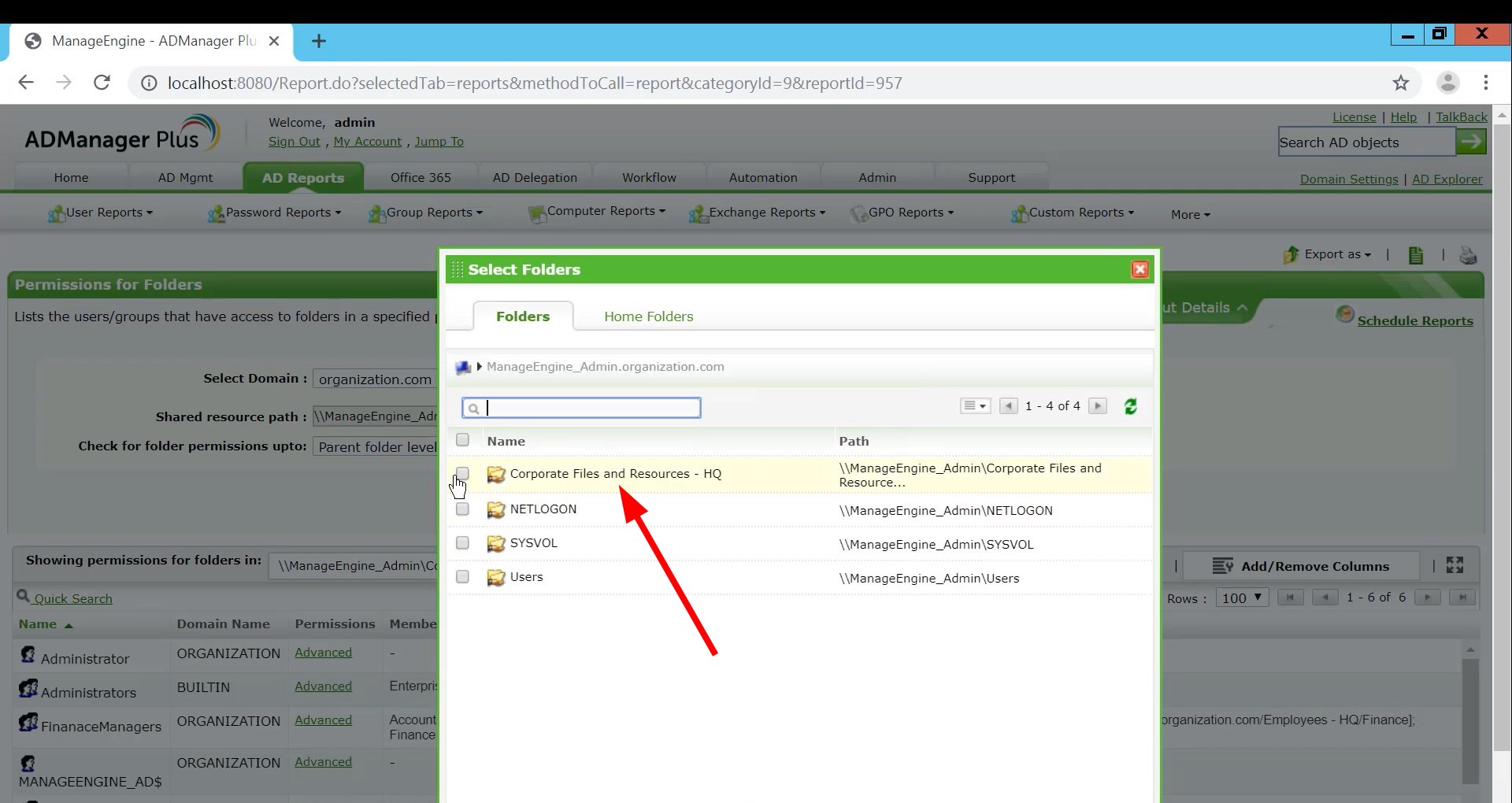Viewport: 1512px width, 803px height.
Task: Open the Group Reports dropdown
Action: click(x=426, y=213)
